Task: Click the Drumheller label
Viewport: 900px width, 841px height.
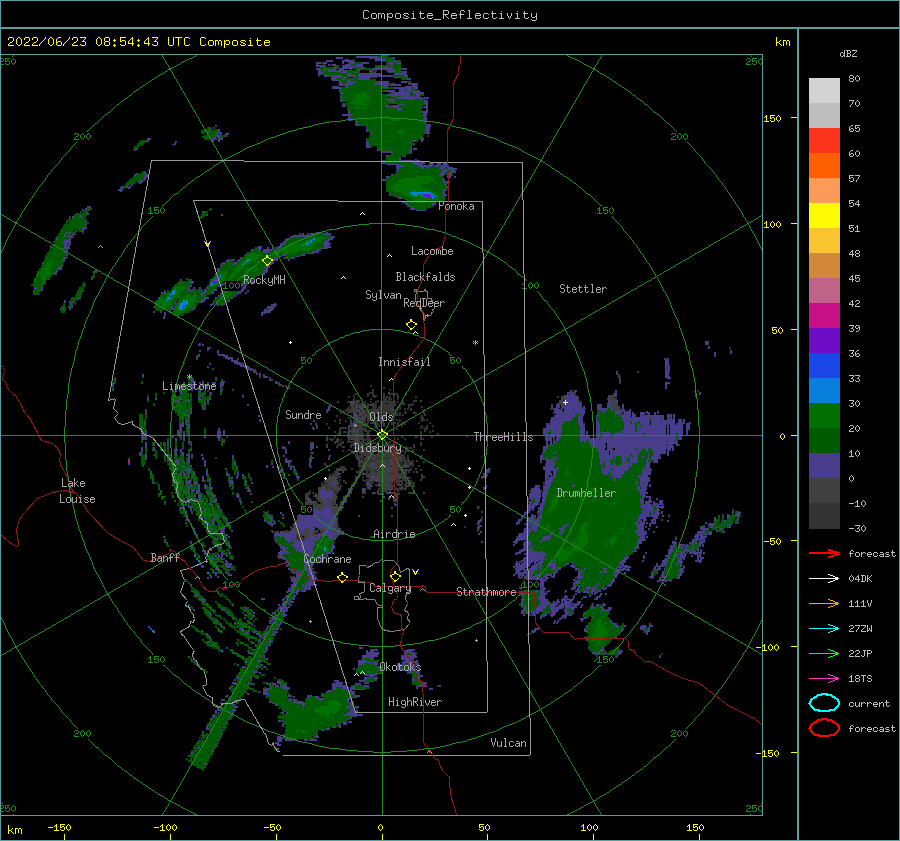Action: click(586, 493)
